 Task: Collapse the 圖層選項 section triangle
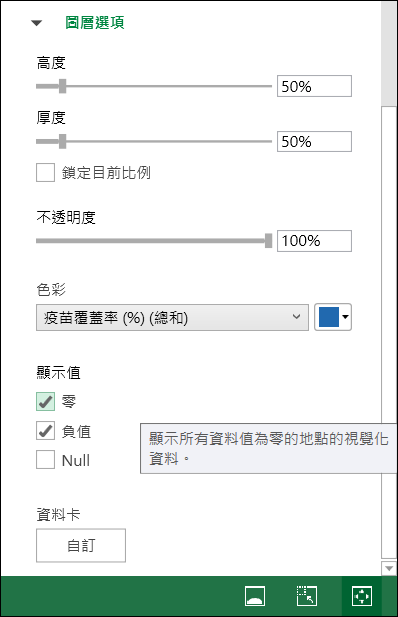37,23
